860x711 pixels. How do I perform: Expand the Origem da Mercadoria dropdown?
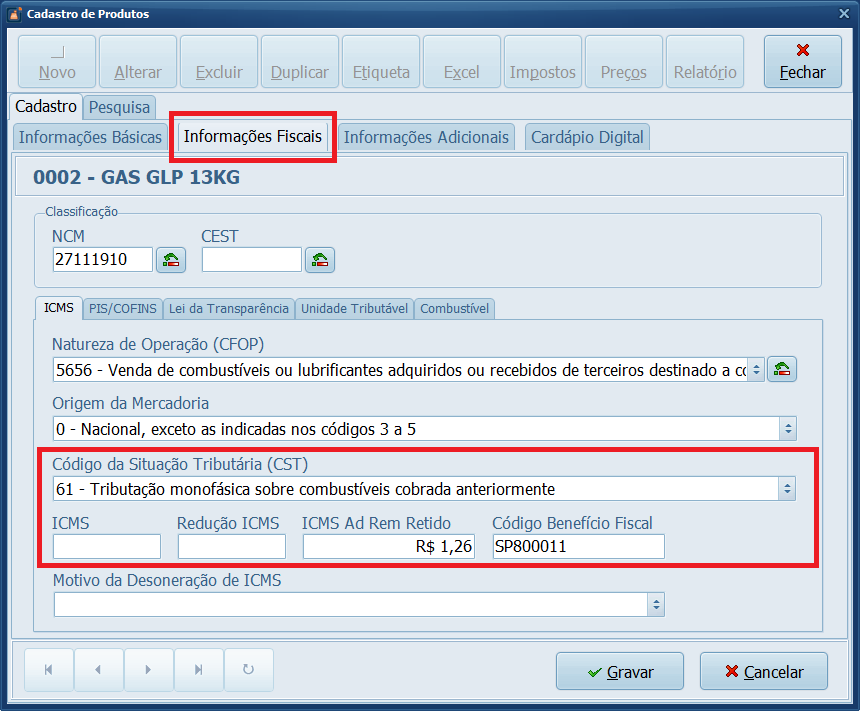click(787, 428)
